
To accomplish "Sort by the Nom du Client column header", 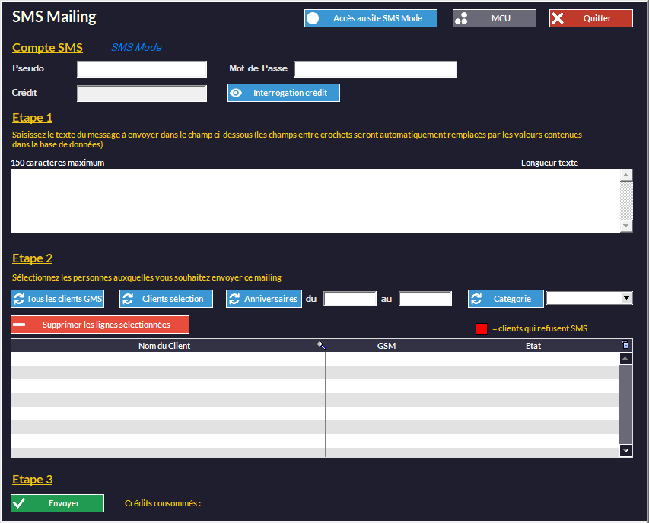I will [x=165, y=346].
